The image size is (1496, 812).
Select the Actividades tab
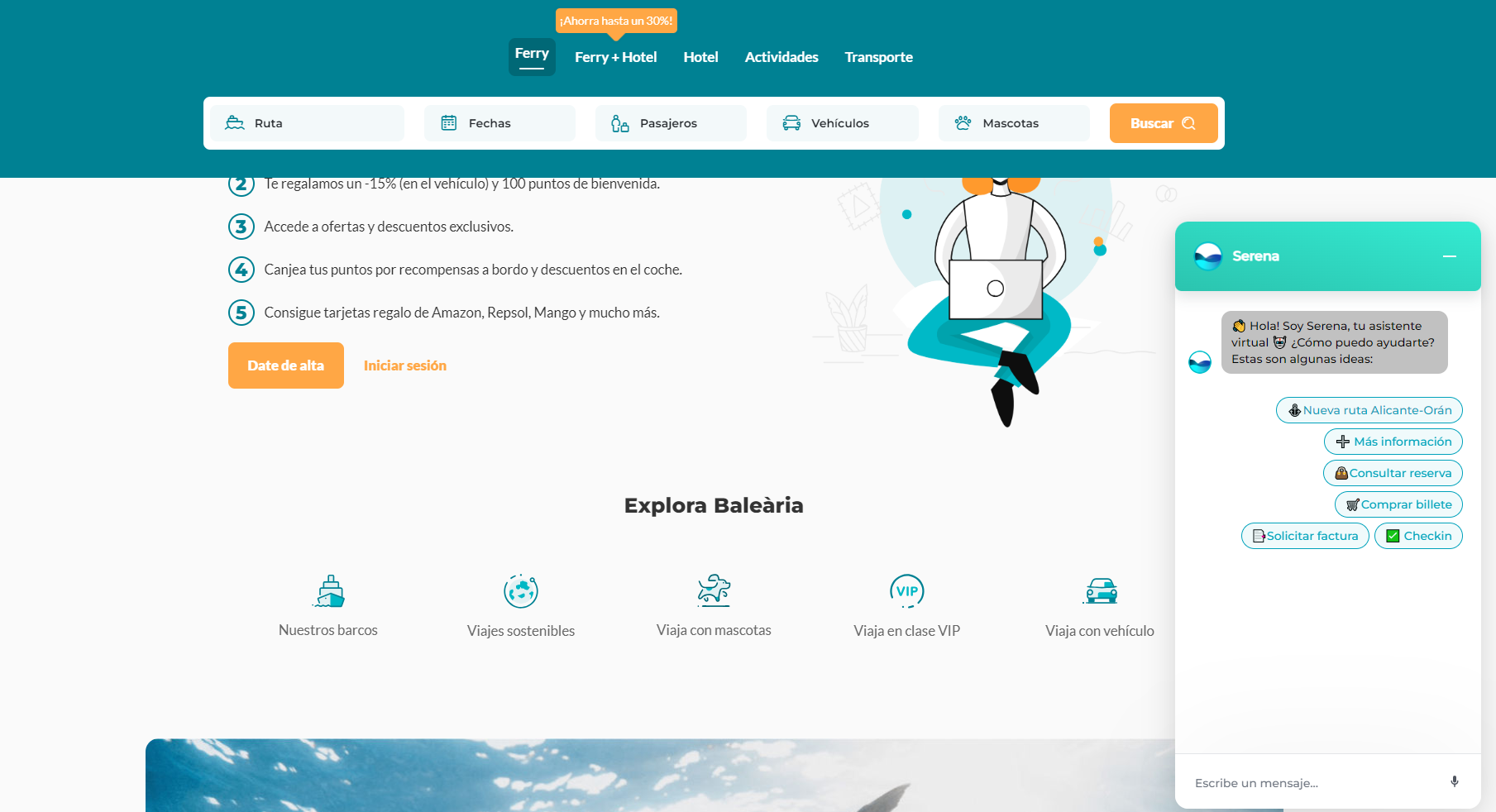click(781, 57)
